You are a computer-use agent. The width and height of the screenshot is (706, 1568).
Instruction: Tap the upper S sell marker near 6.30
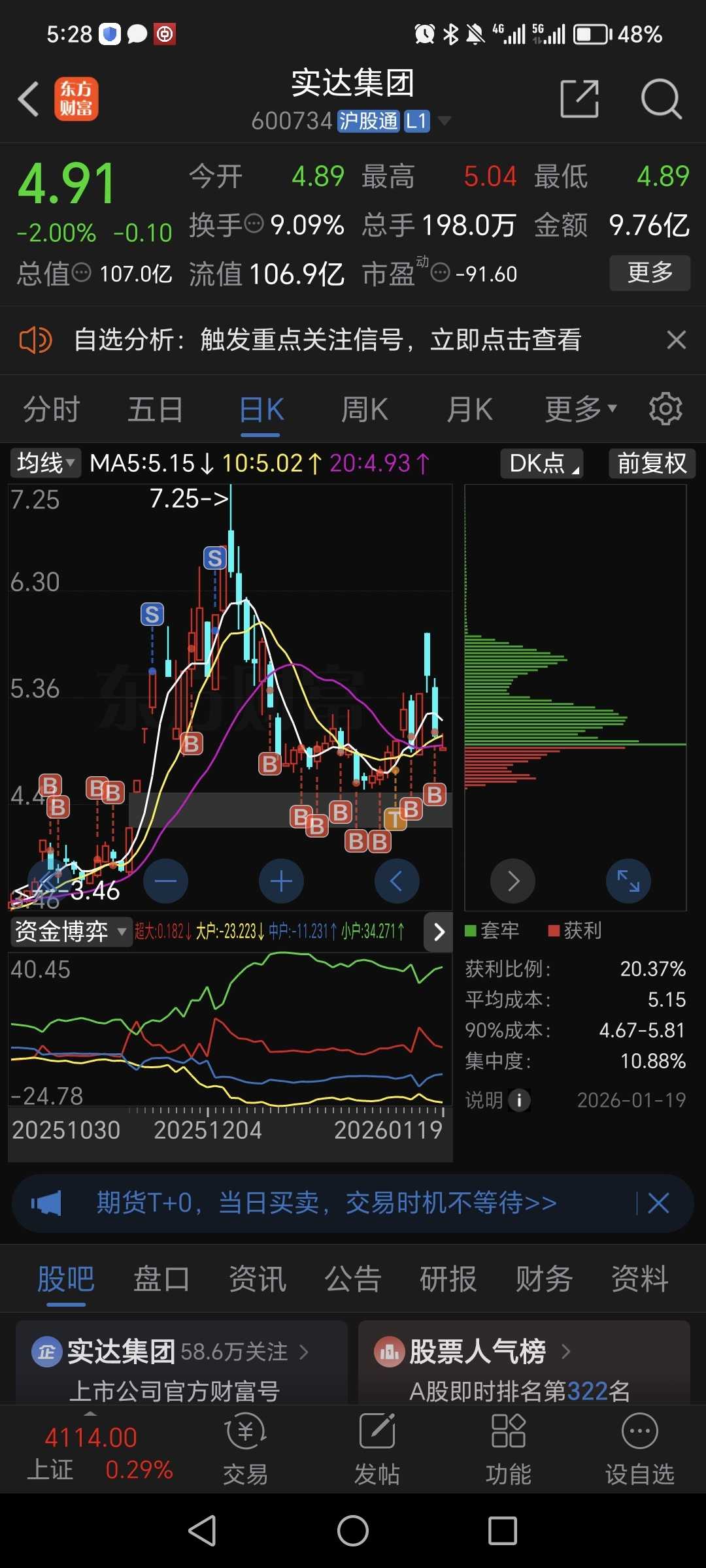(x=215, y=558)
